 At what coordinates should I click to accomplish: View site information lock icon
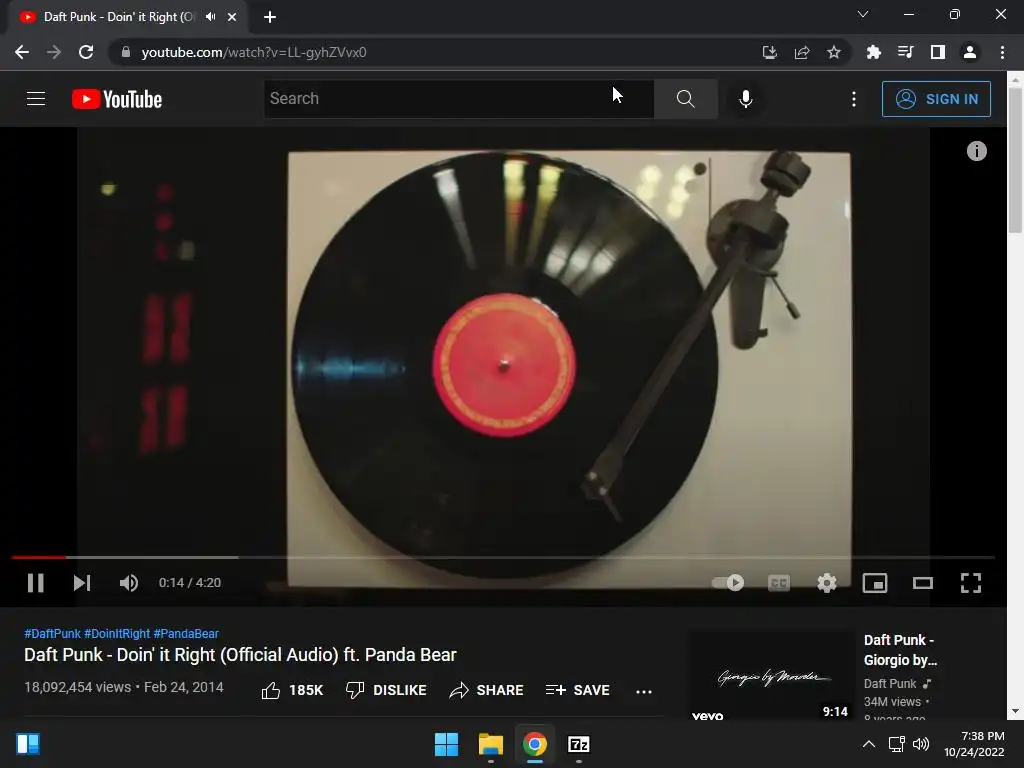point(126,52)
